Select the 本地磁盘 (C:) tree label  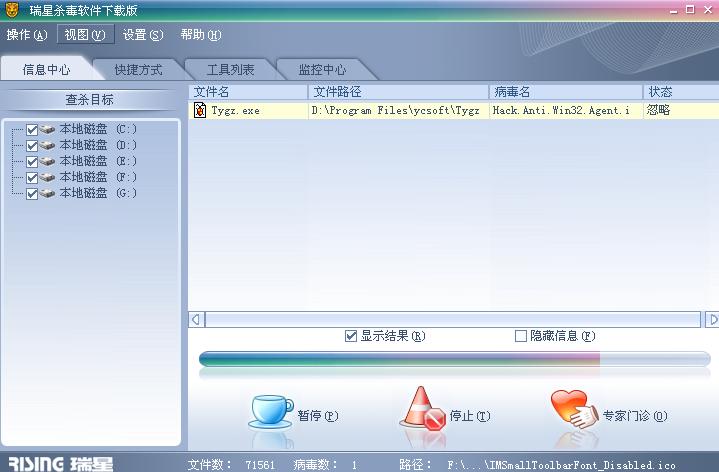click(x=98, y=129)
